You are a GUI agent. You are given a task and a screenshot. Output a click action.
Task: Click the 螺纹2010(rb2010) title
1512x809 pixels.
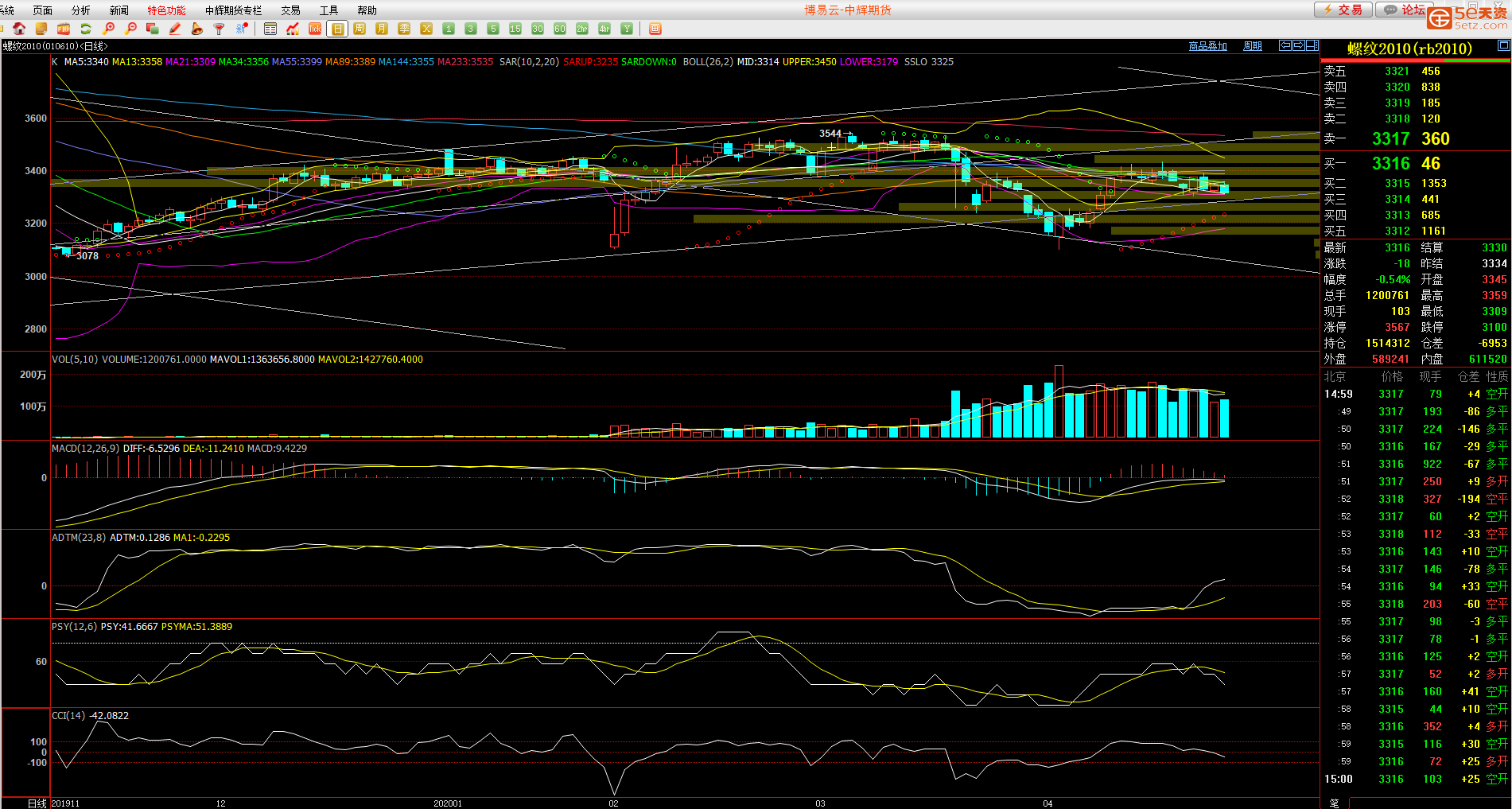click(1409, 49)
